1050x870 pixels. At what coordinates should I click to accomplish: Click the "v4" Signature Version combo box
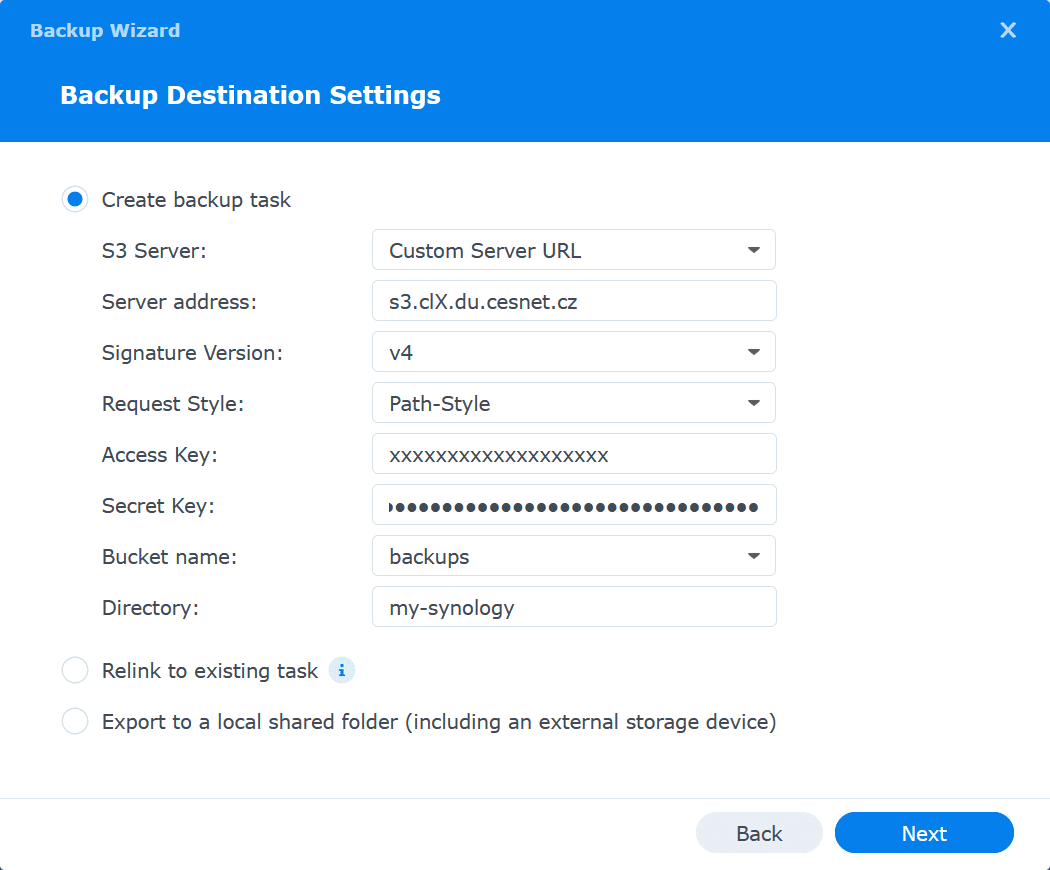574,351
